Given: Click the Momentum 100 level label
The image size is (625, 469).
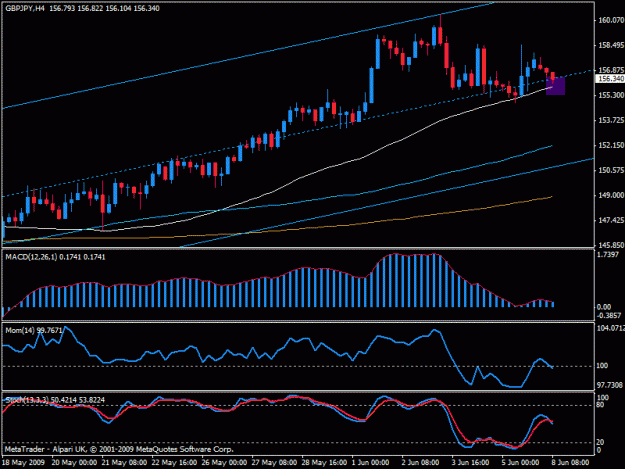Looking at the screenshot, I should click(x=602, y=366).
